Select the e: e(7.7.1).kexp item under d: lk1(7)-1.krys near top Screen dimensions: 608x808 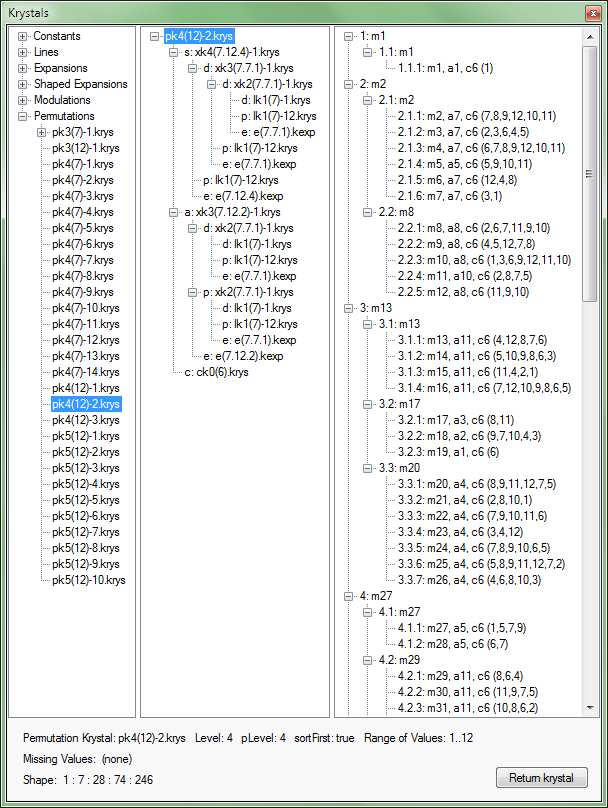pos(278,132)
